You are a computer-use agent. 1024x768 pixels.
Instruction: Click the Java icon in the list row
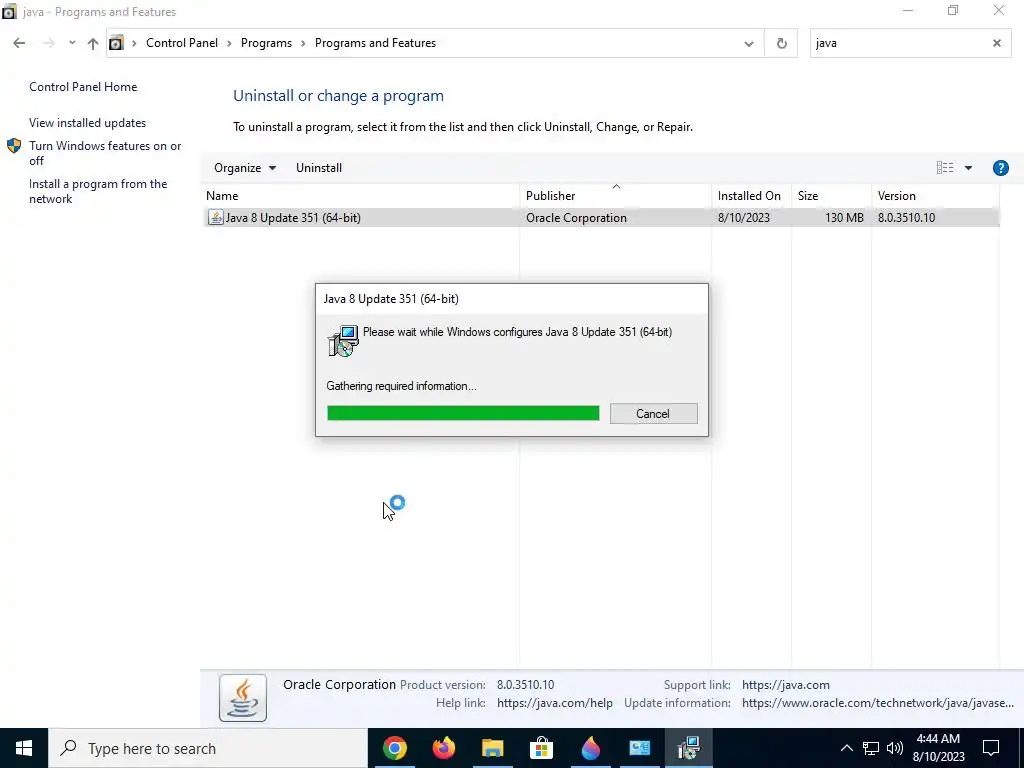pyautogui.click(x=215, y=217)
